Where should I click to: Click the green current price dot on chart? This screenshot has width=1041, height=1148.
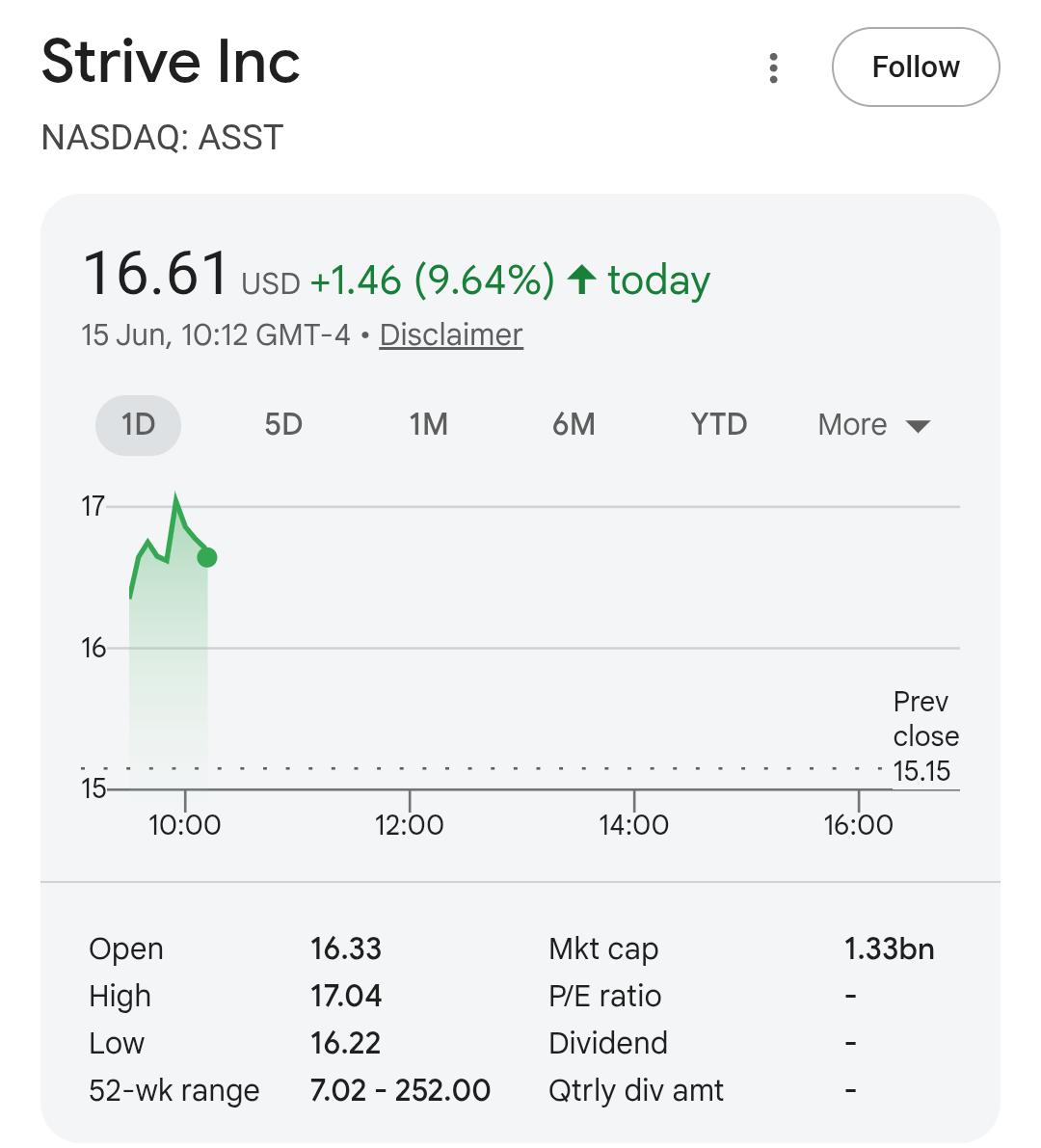(x=207, y=557)
